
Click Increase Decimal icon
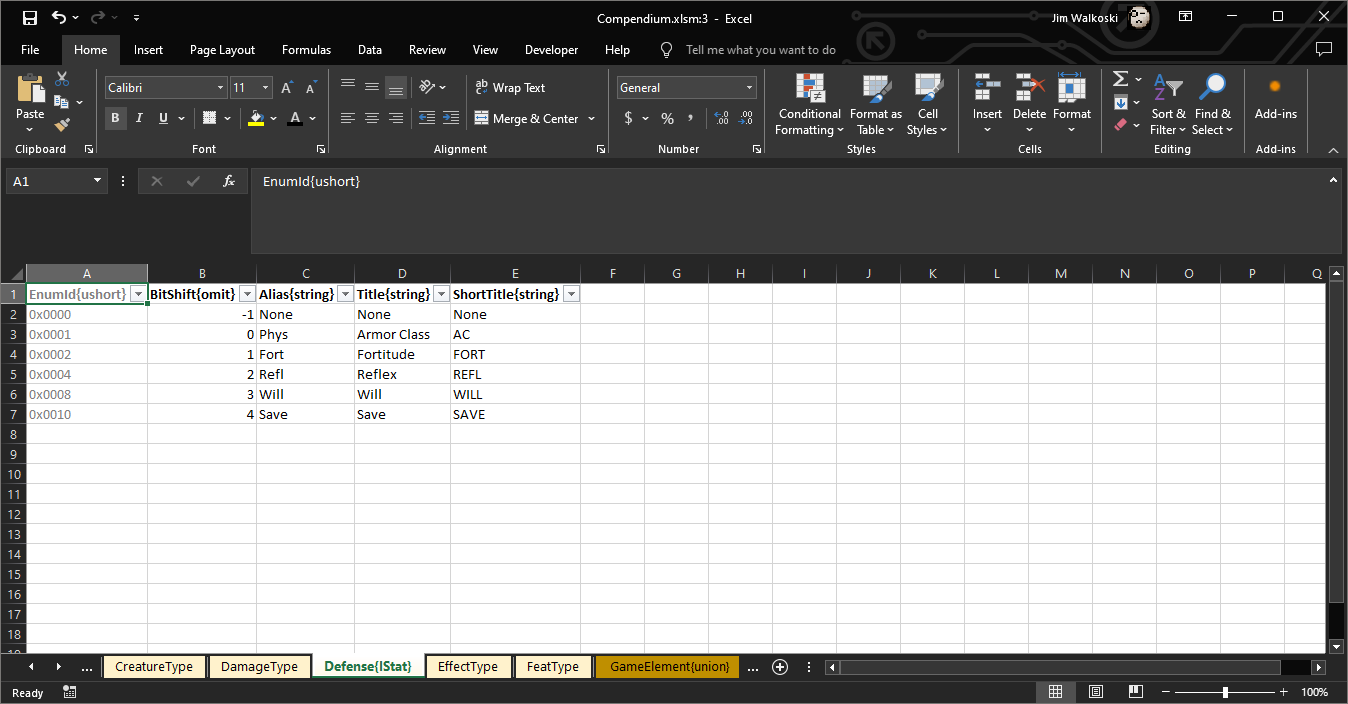coord(721,118)
